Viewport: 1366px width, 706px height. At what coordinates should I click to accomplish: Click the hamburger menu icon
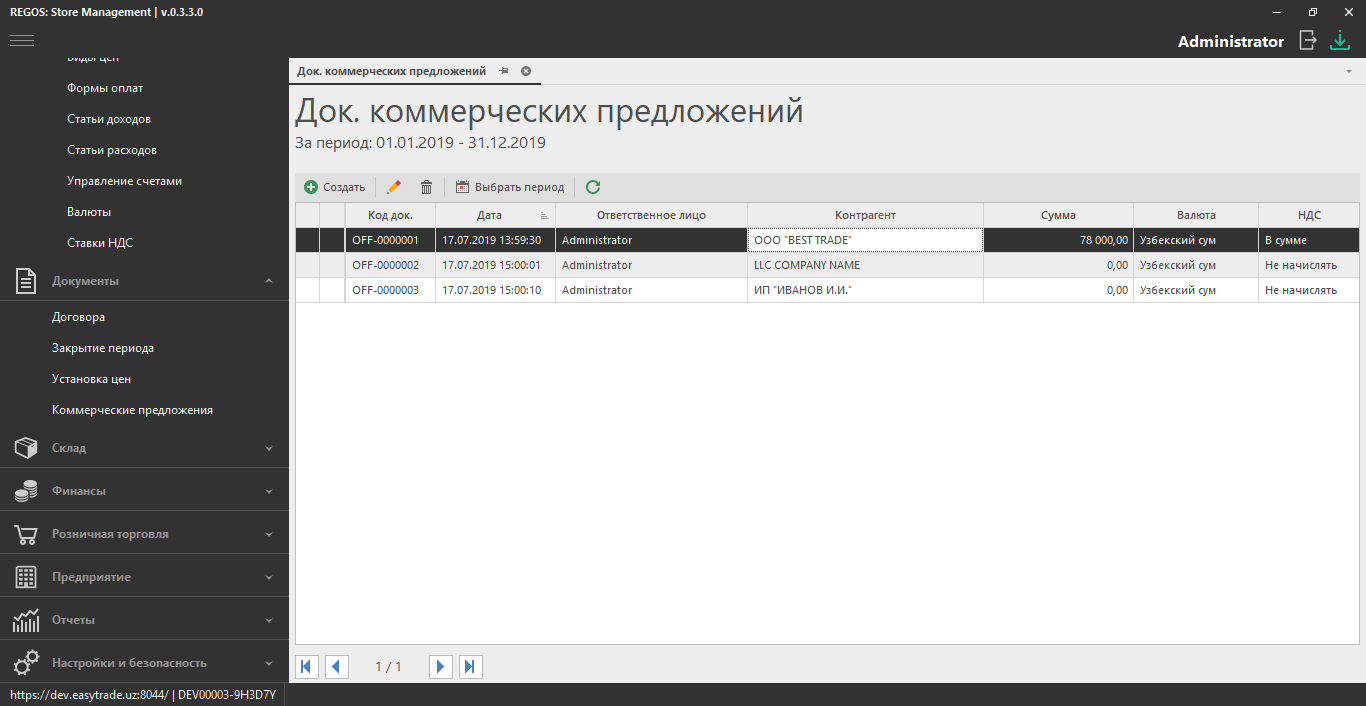pyautogui.click(x=22, y=40)
